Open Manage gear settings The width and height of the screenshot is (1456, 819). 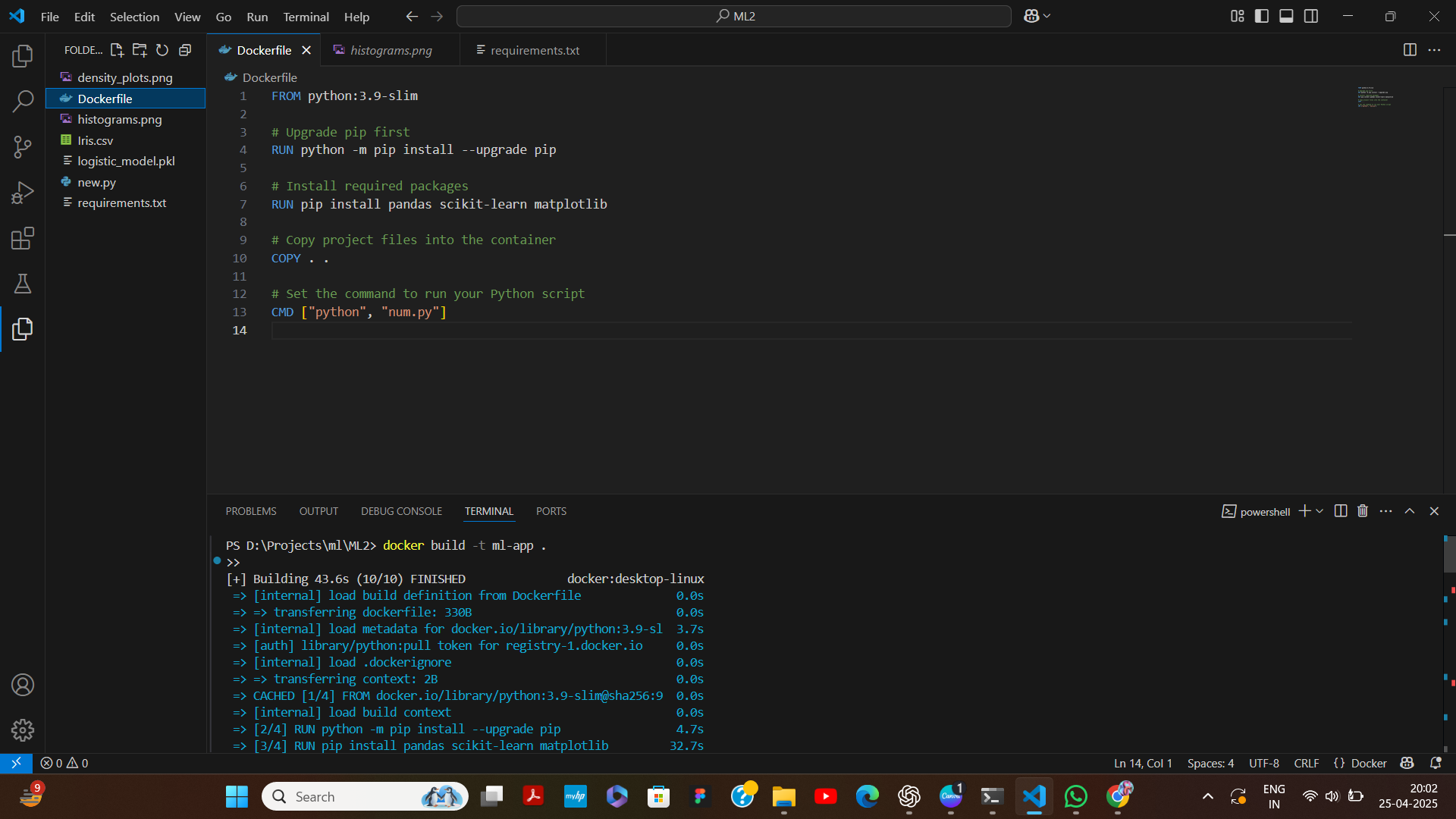(x=23, y=730)
